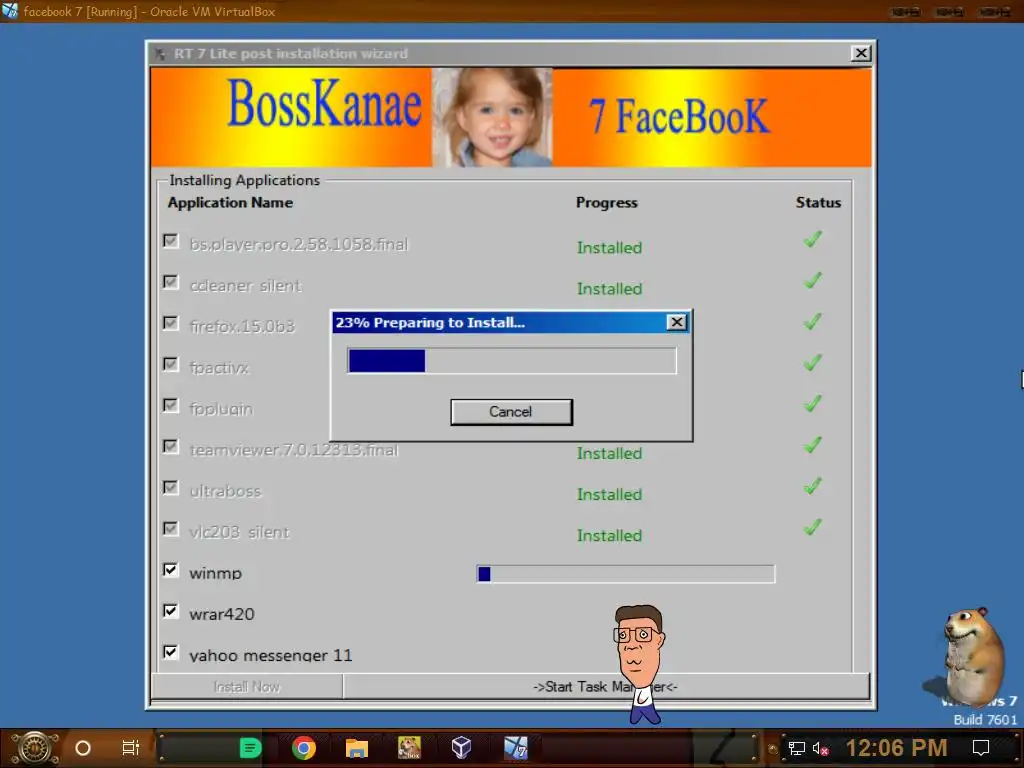Viewport: 1024px width, 768px height.
Task: Click Installed text for bs.player row
Action: 609,248
